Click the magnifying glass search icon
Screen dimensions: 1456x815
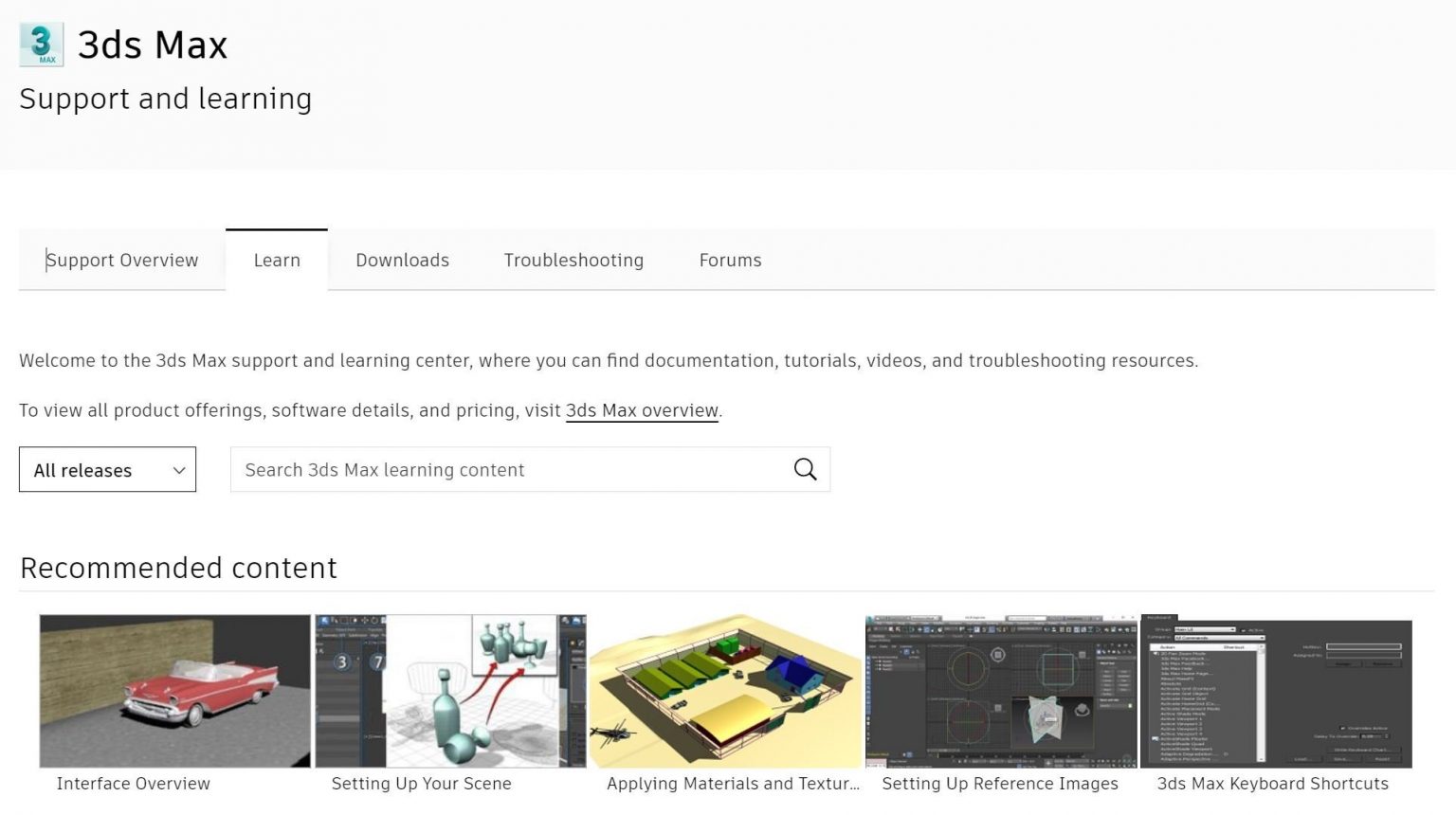coord(805,469)
